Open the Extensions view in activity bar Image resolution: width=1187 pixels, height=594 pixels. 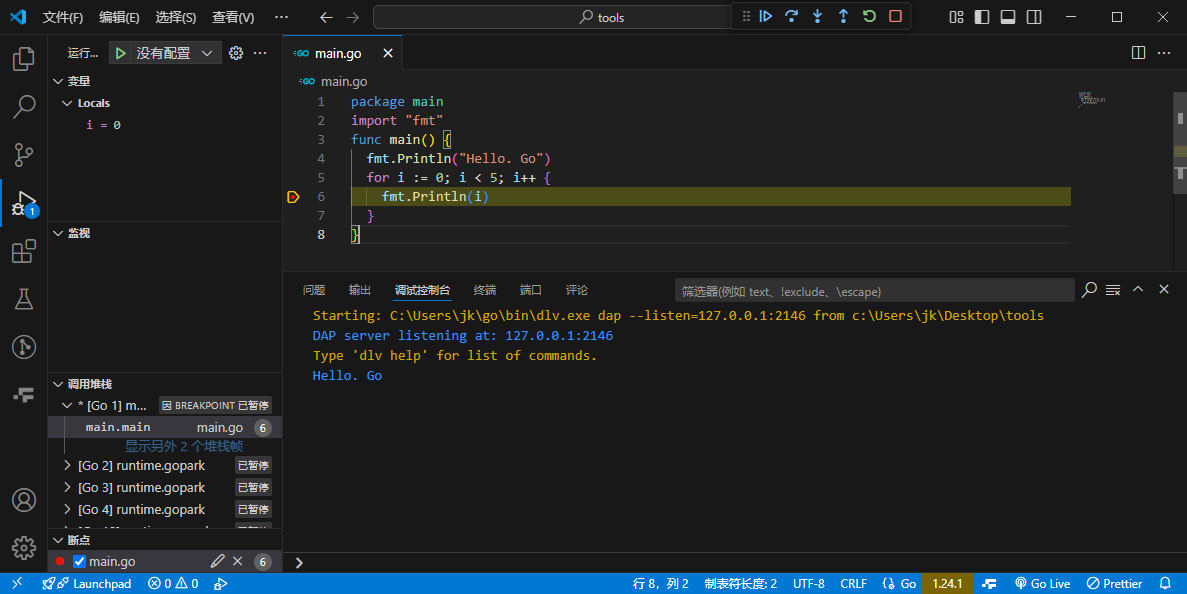tap(23, 253)
